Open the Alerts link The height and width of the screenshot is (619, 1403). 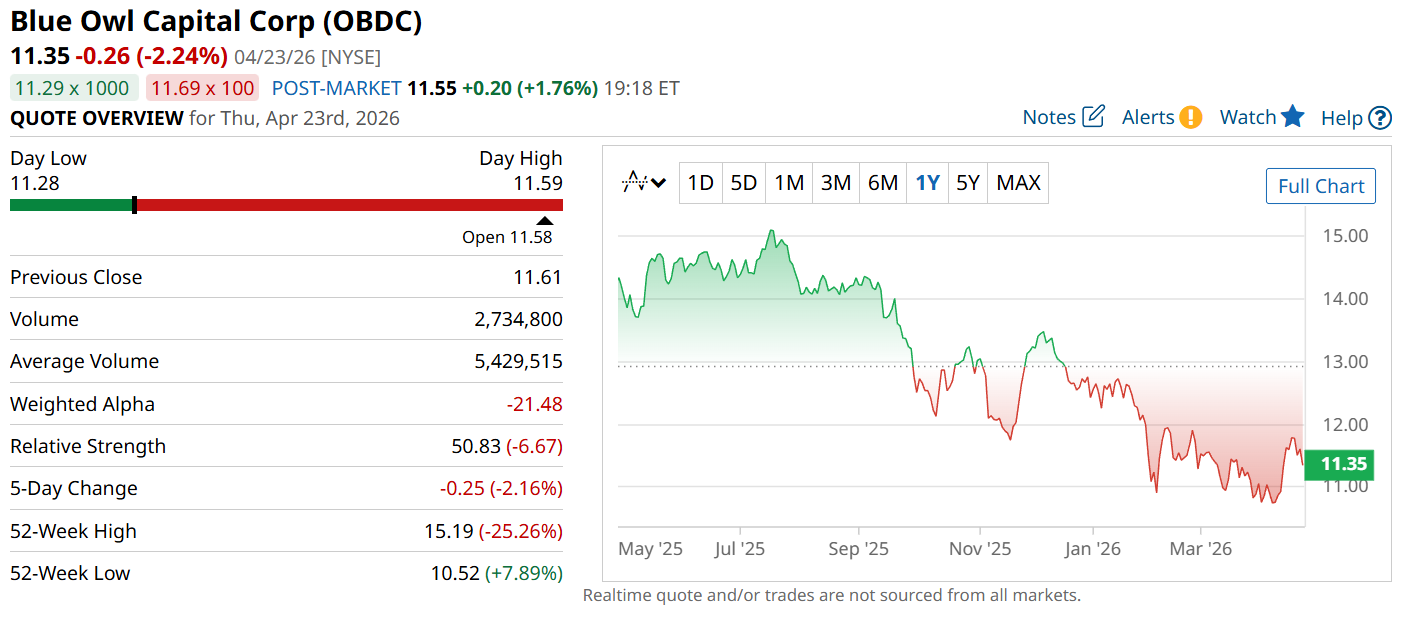point(1147,117)
